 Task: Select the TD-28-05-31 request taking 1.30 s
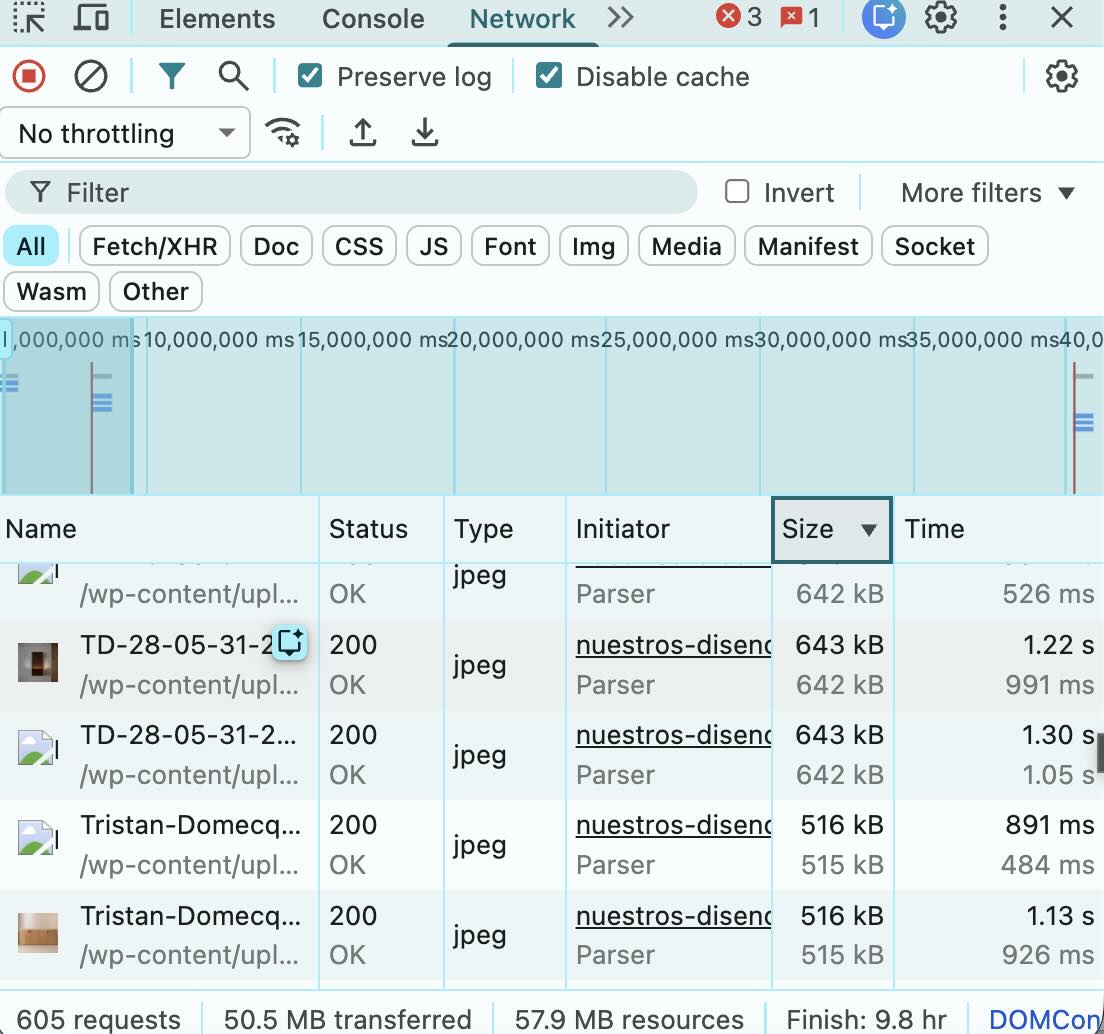[x=552, y=755]
